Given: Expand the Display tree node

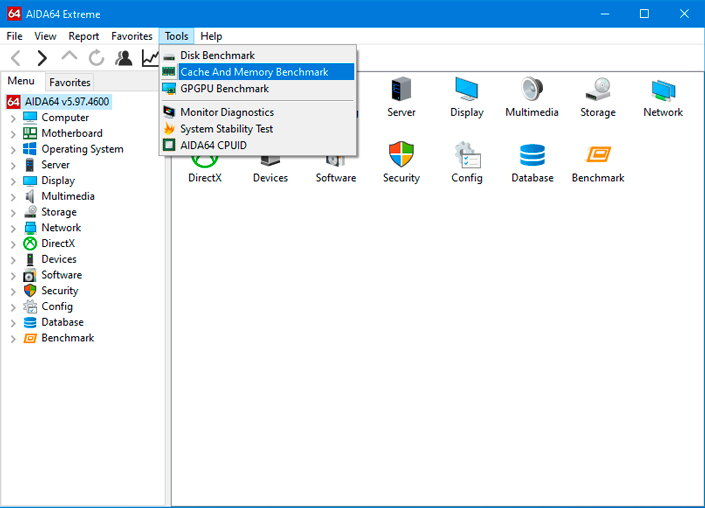Looking at the screenshot, I should (x=13, y=181).
